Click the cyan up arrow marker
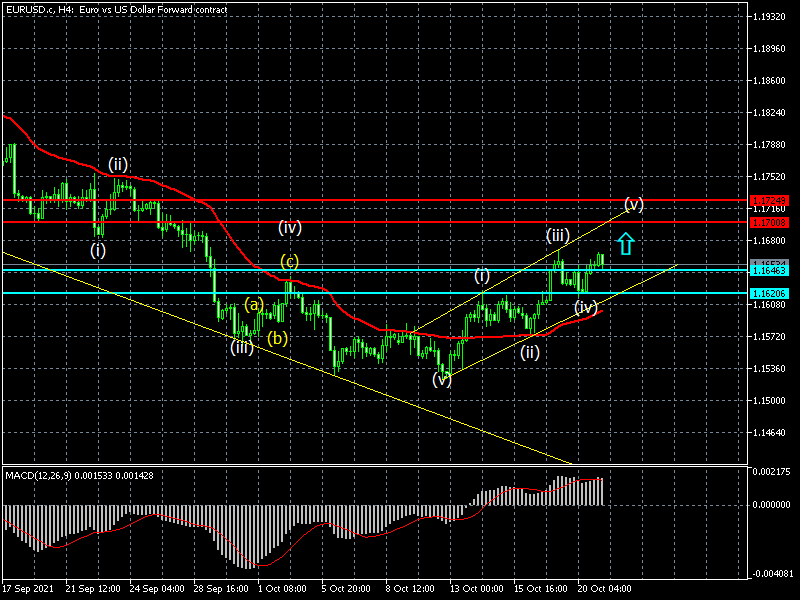 click(x=626, y=243)
